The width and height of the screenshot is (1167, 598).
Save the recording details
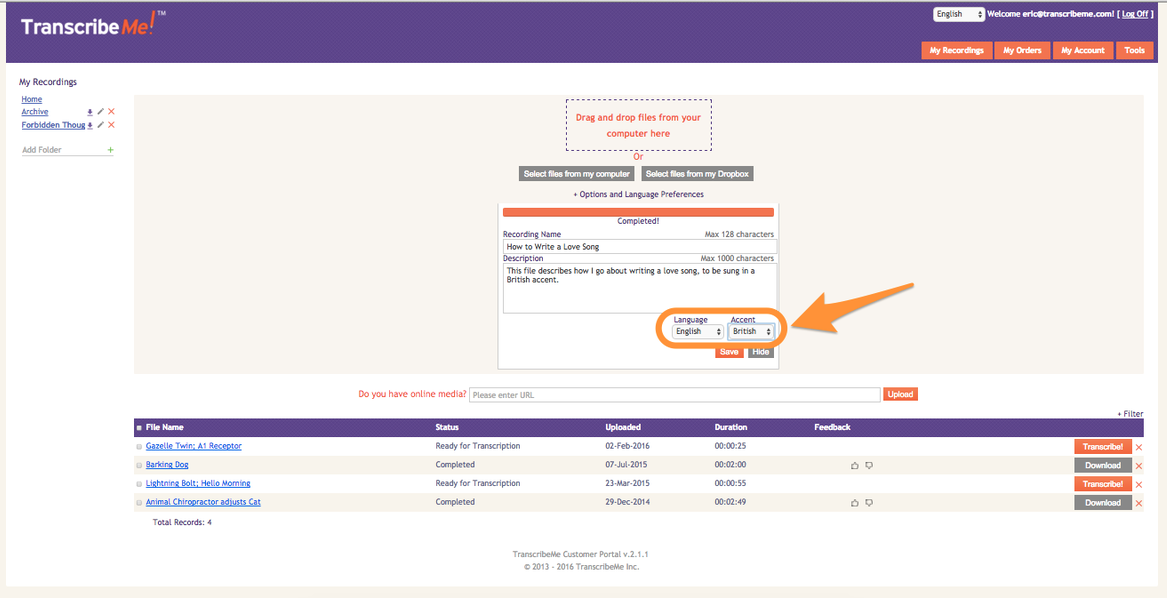[x=729, y=352]
